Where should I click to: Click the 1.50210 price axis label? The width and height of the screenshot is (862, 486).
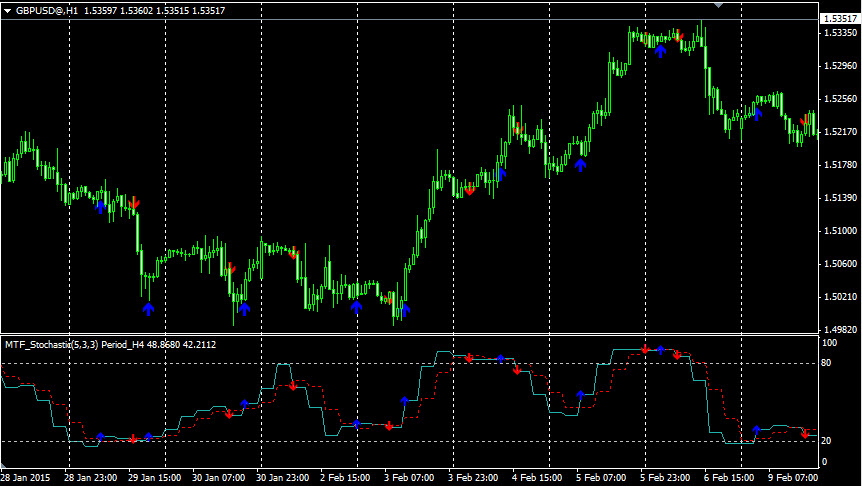click(x=840, y=297)
